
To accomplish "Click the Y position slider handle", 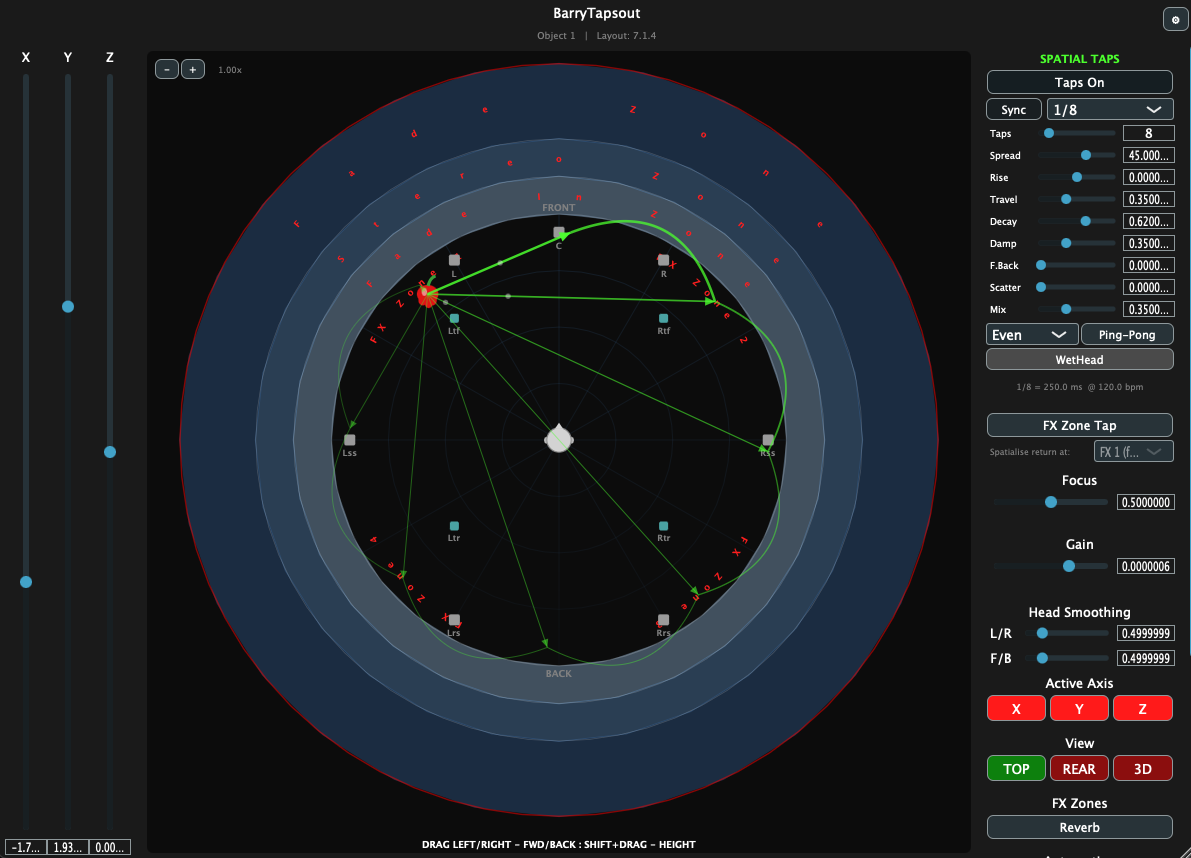I will coord(68,307).
